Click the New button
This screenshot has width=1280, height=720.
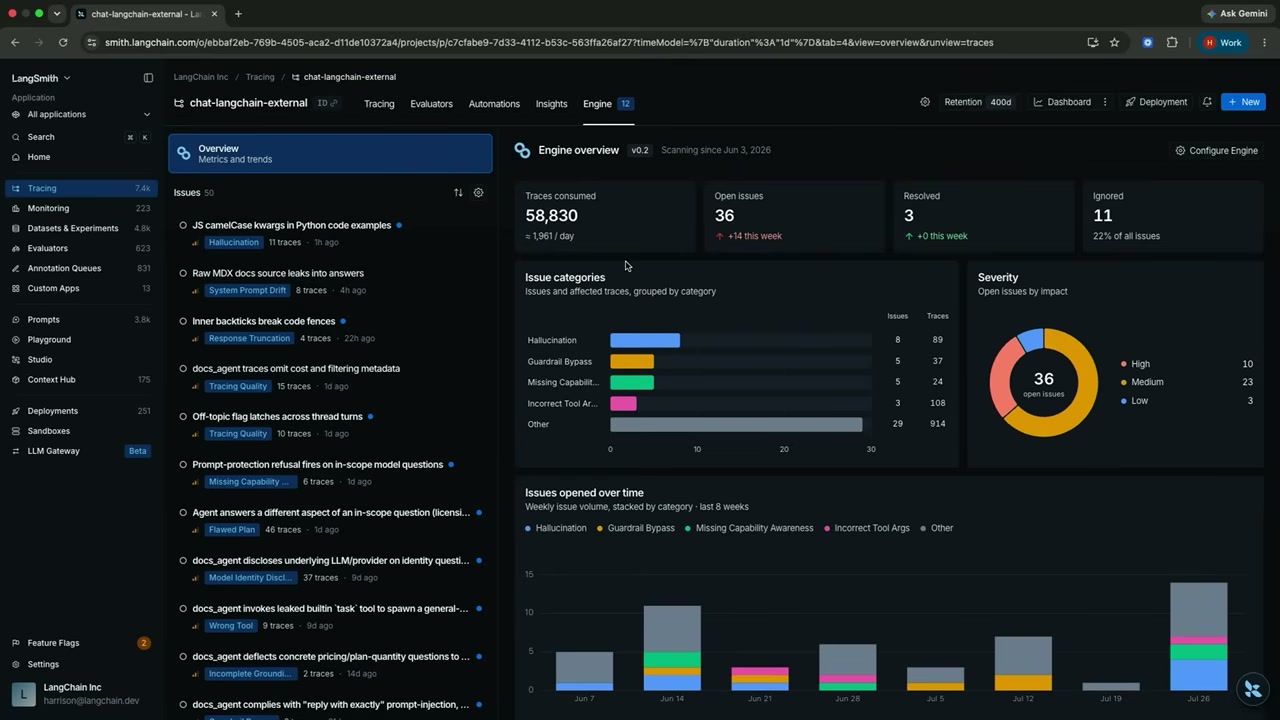[1243, 102]
